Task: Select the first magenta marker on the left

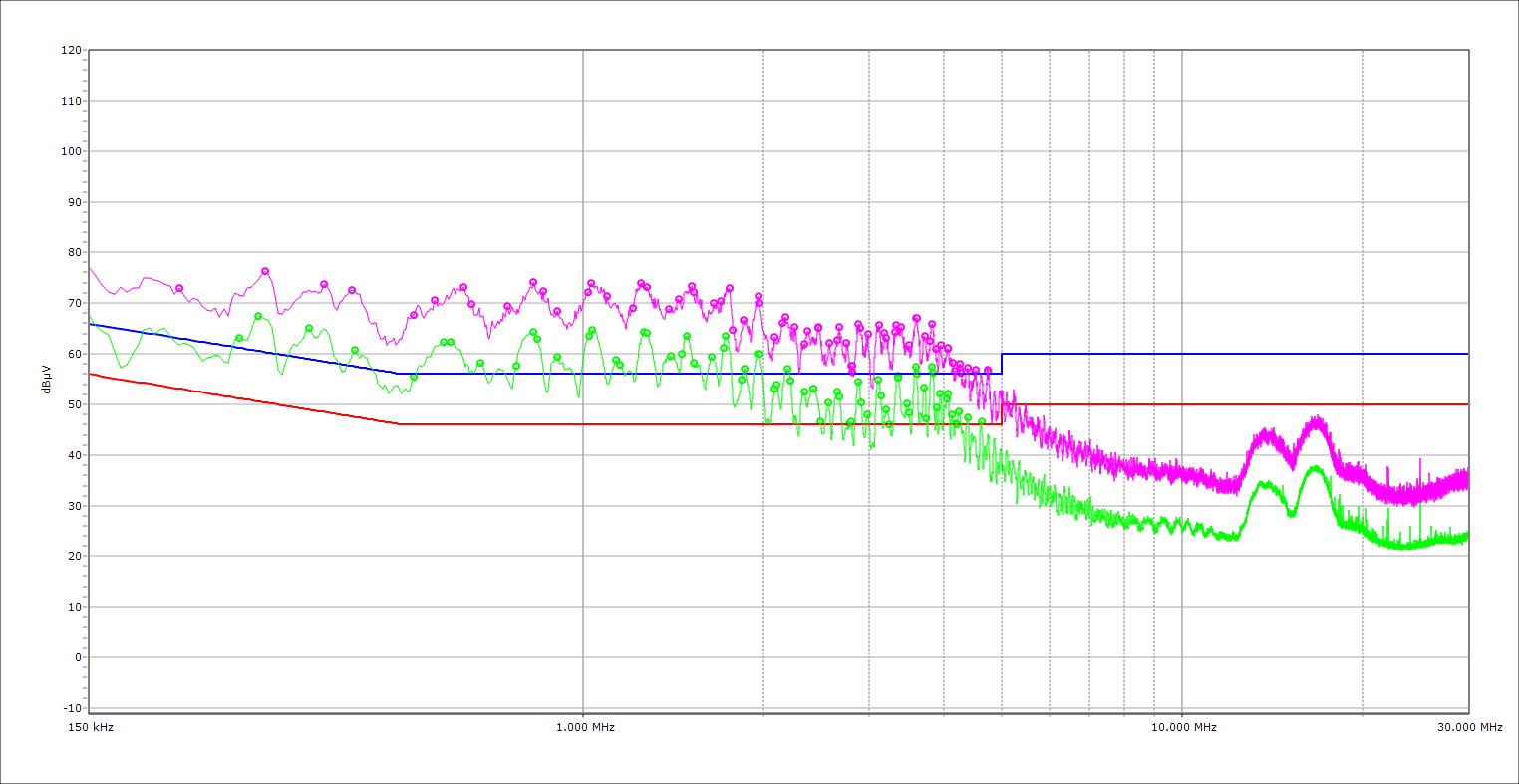Action: [179, 288]
